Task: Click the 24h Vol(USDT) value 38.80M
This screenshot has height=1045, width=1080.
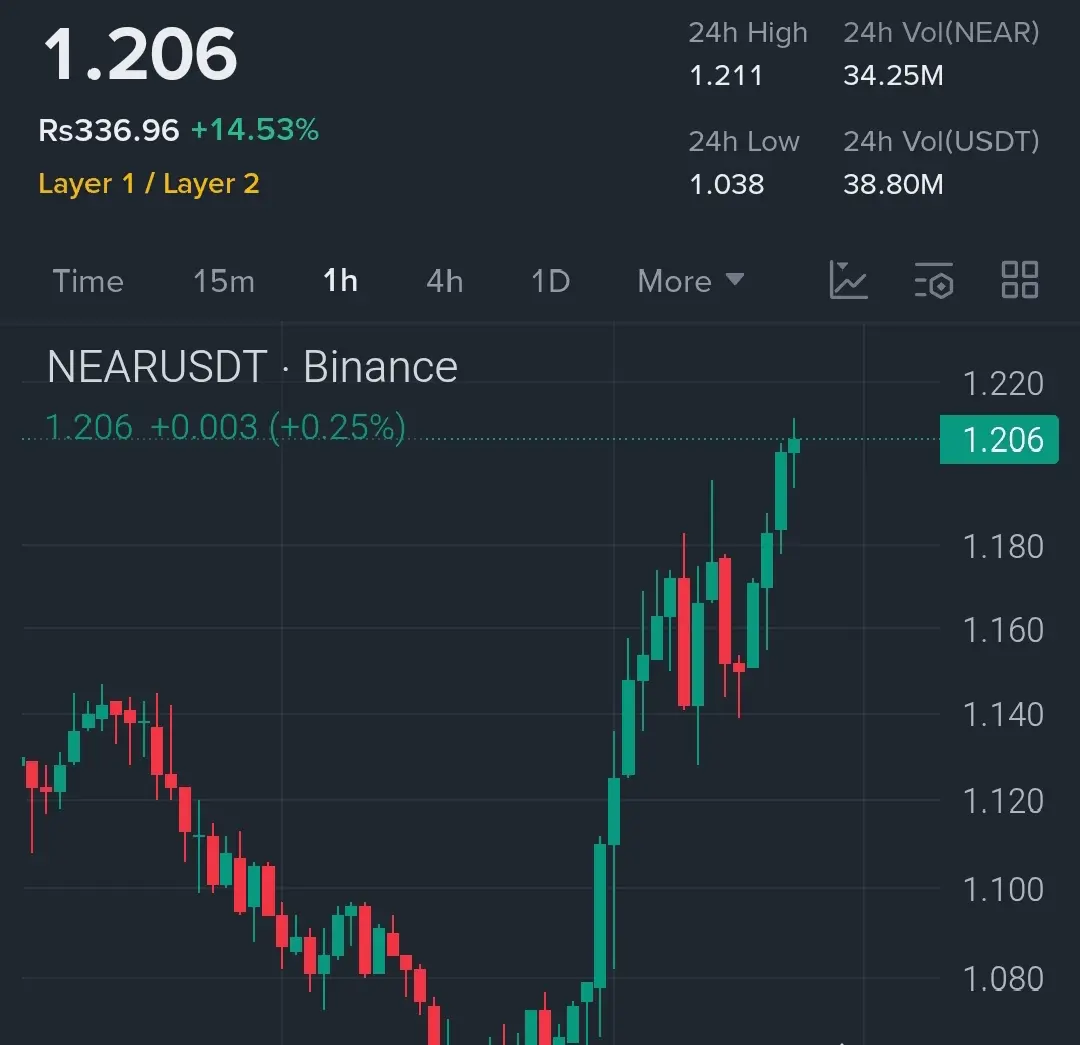Action: [893, 185]
